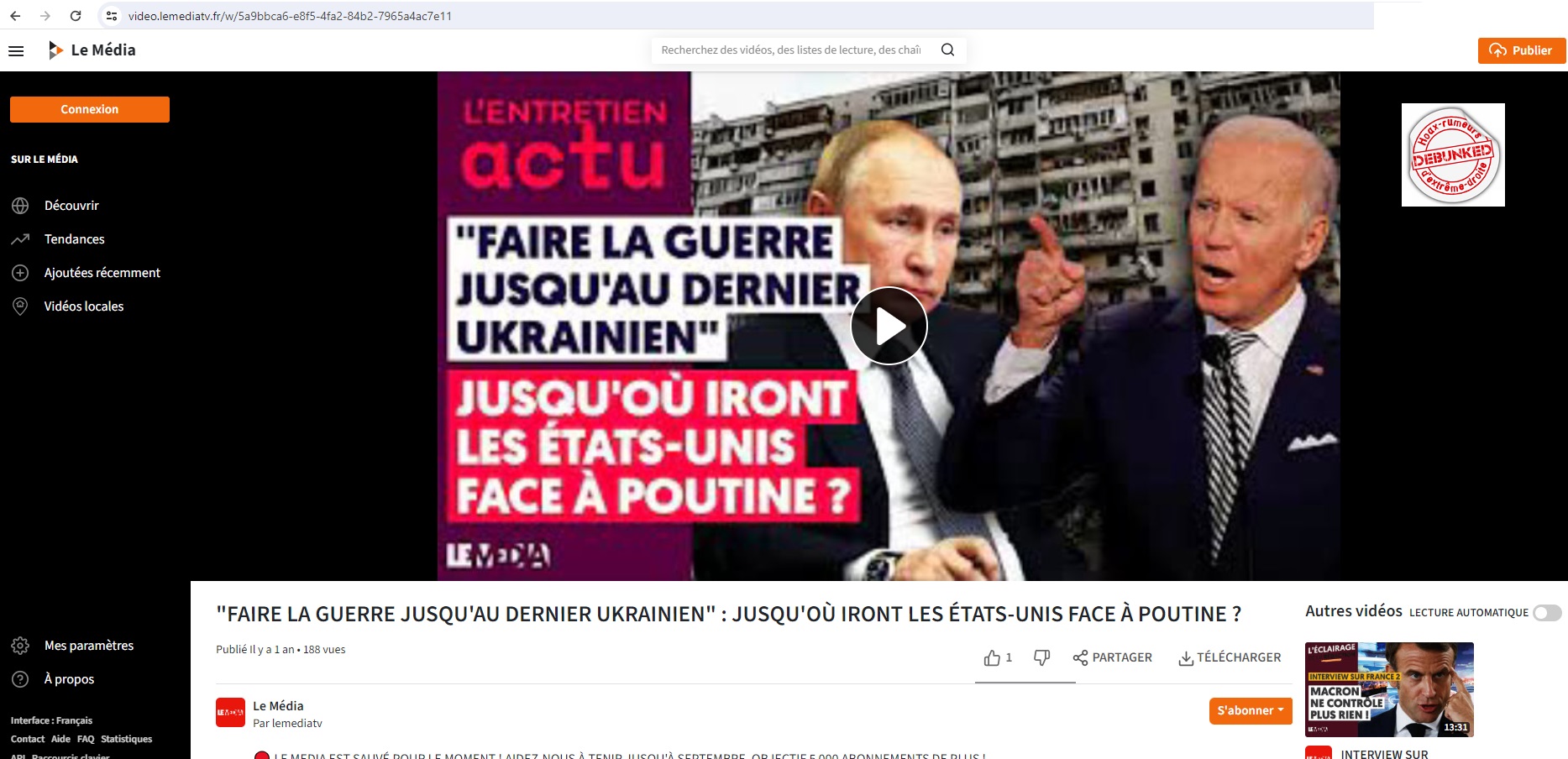Screen dimensions: 1568x759
Task: Share the video via PARTAGER
Action: coord(1112,657)
